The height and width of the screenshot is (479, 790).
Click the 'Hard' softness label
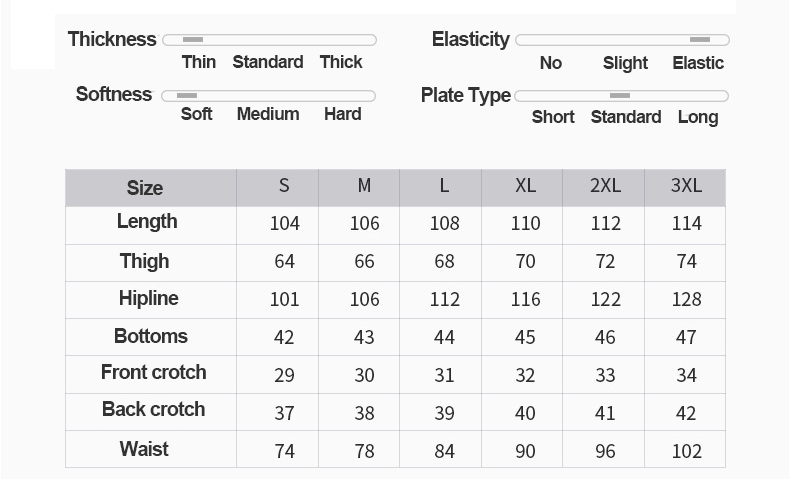(x=342, y=114)
